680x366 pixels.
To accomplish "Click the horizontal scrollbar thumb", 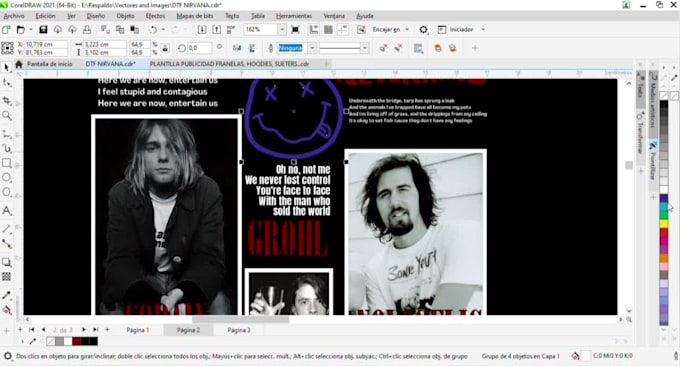I will click(x=240, y=320).
